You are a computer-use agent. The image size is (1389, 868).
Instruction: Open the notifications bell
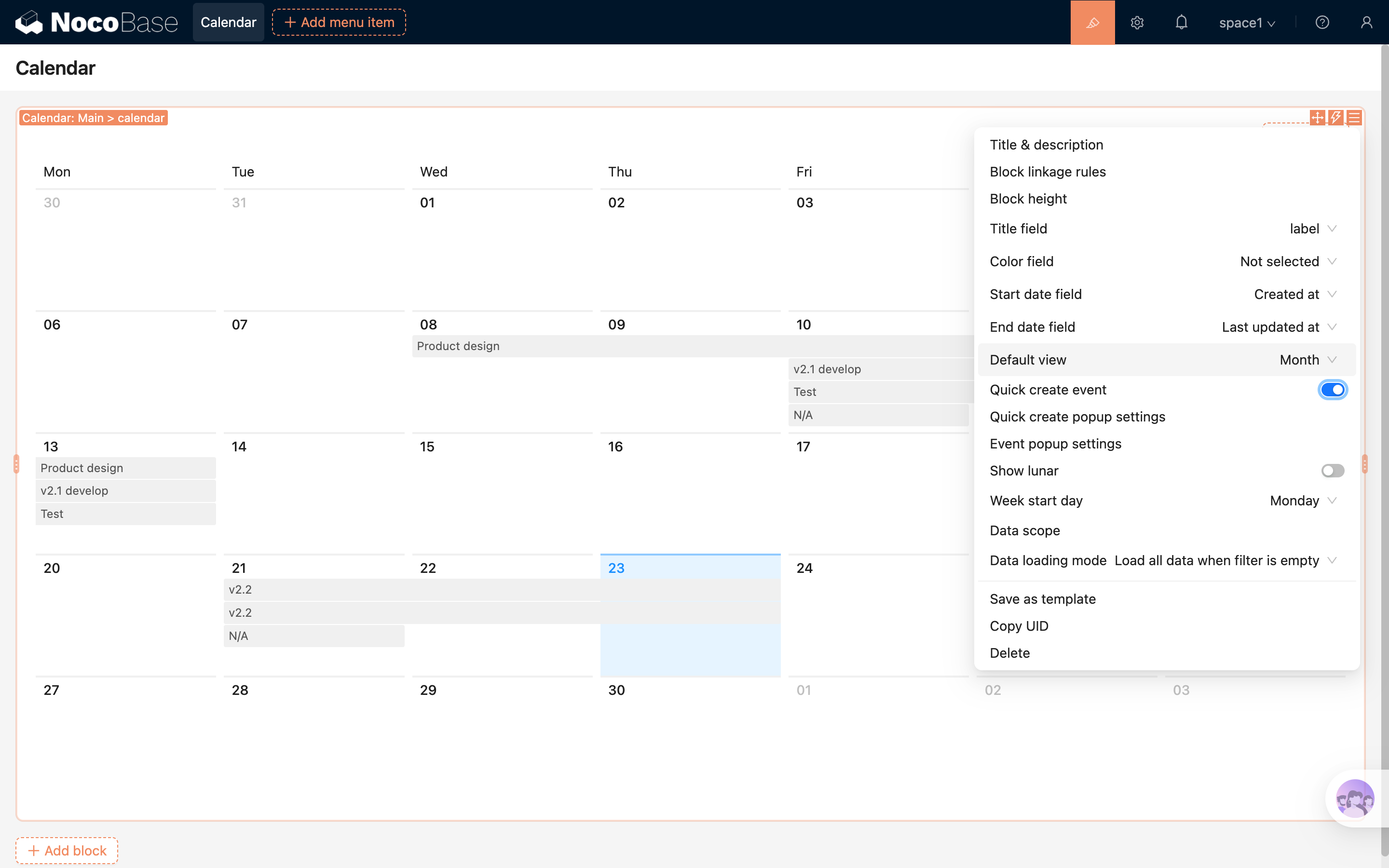click(1181, 22)
